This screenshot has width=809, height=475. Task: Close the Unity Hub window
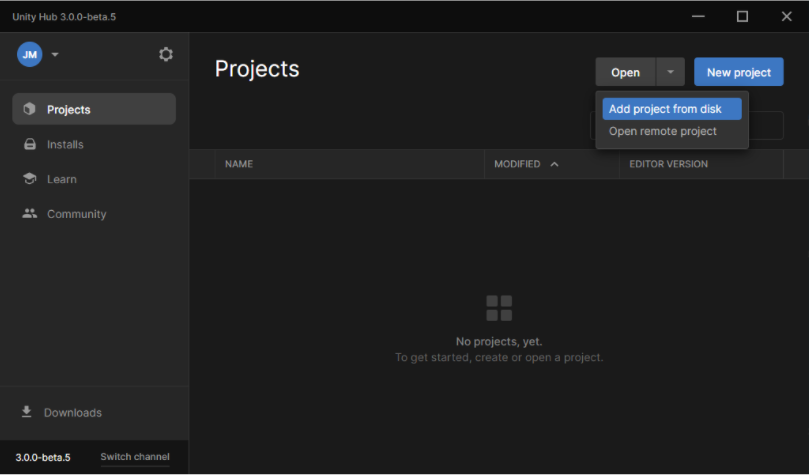point(786,16)
